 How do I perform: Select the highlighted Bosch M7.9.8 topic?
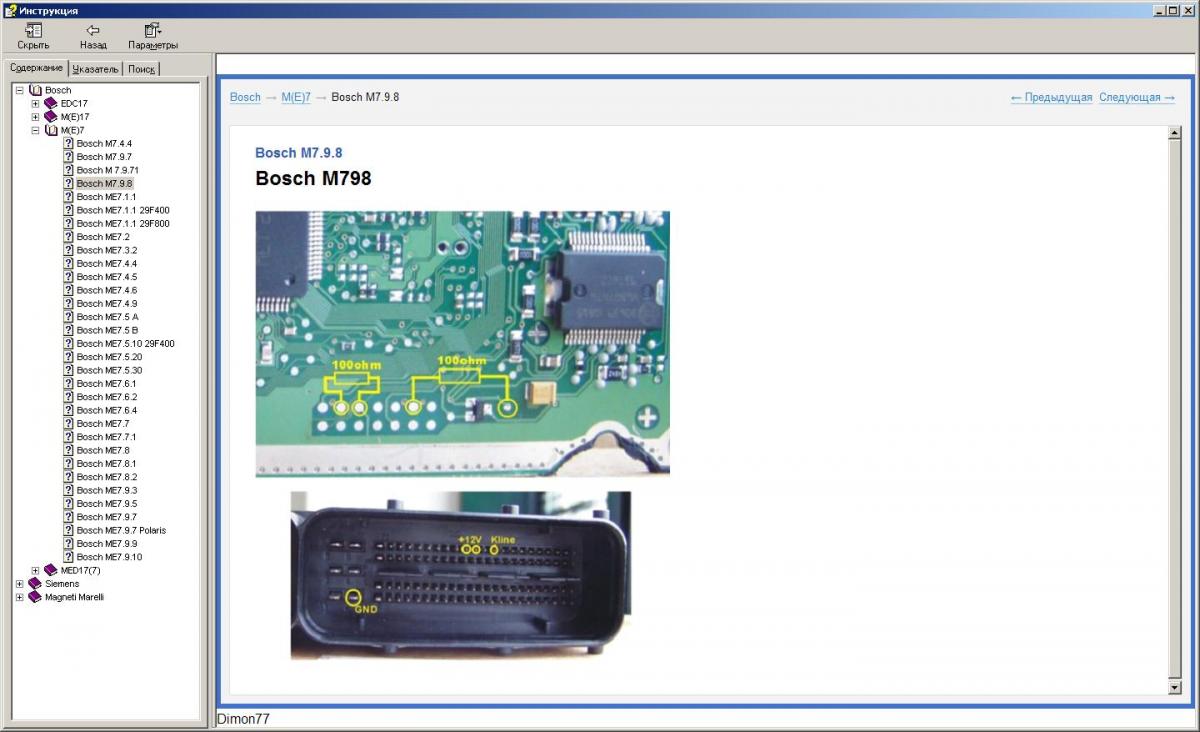pos(104,183)
